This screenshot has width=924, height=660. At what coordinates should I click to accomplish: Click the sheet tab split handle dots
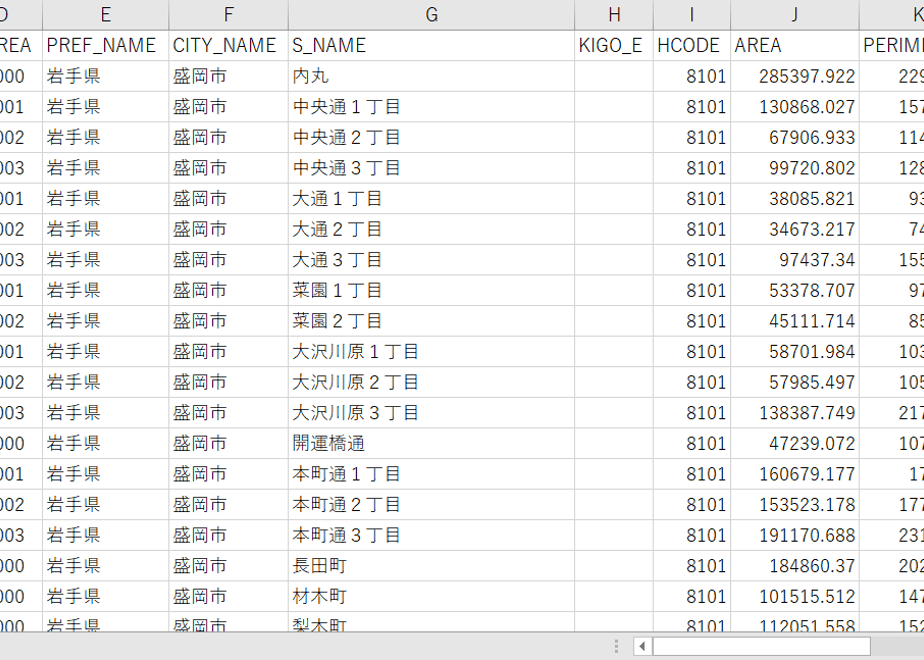pos(616,646)
